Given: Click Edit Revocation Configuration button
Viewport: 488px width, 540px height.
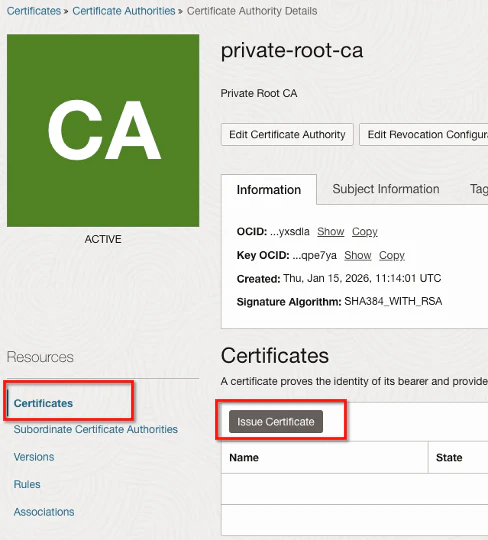Looking at the screenshot, I should coord(424,135).
